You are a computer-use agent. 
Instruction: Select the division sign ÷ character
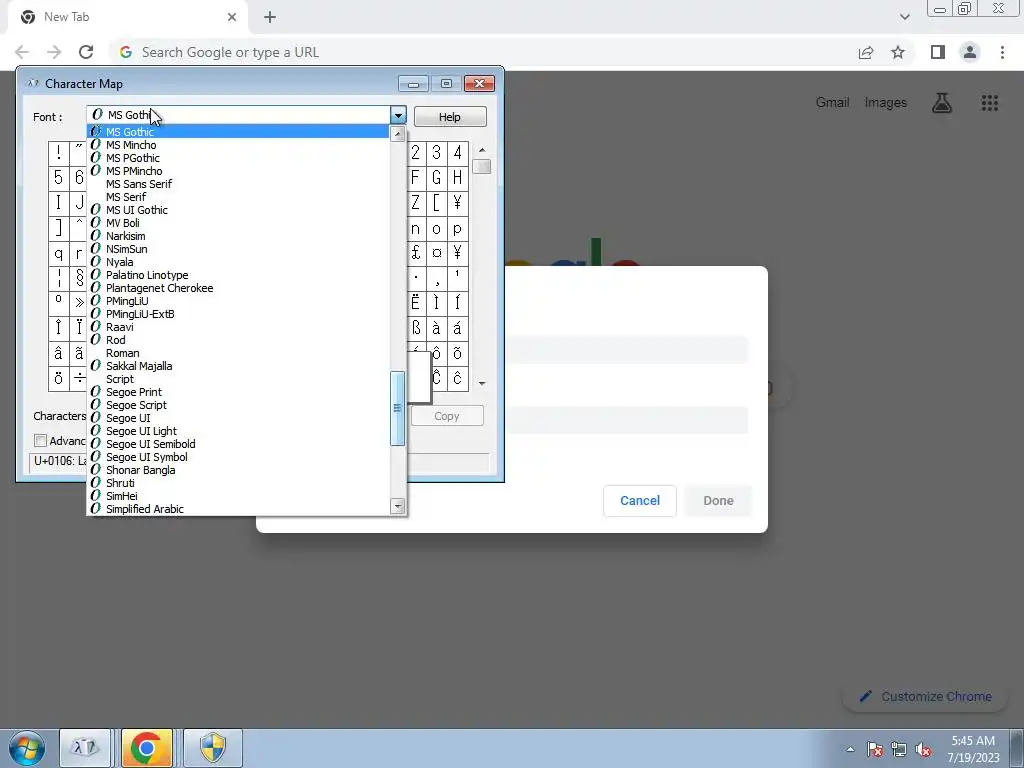tap(79, 378)
